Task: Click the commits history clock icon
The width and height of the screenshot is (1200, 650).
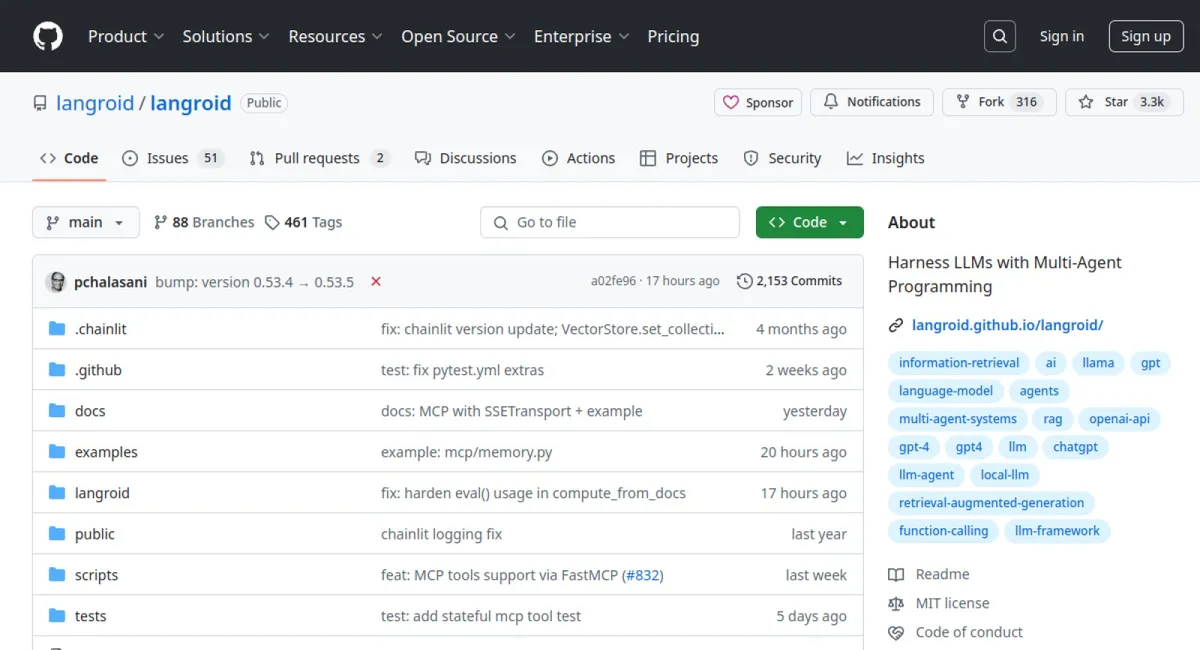Action: [744, 281]
